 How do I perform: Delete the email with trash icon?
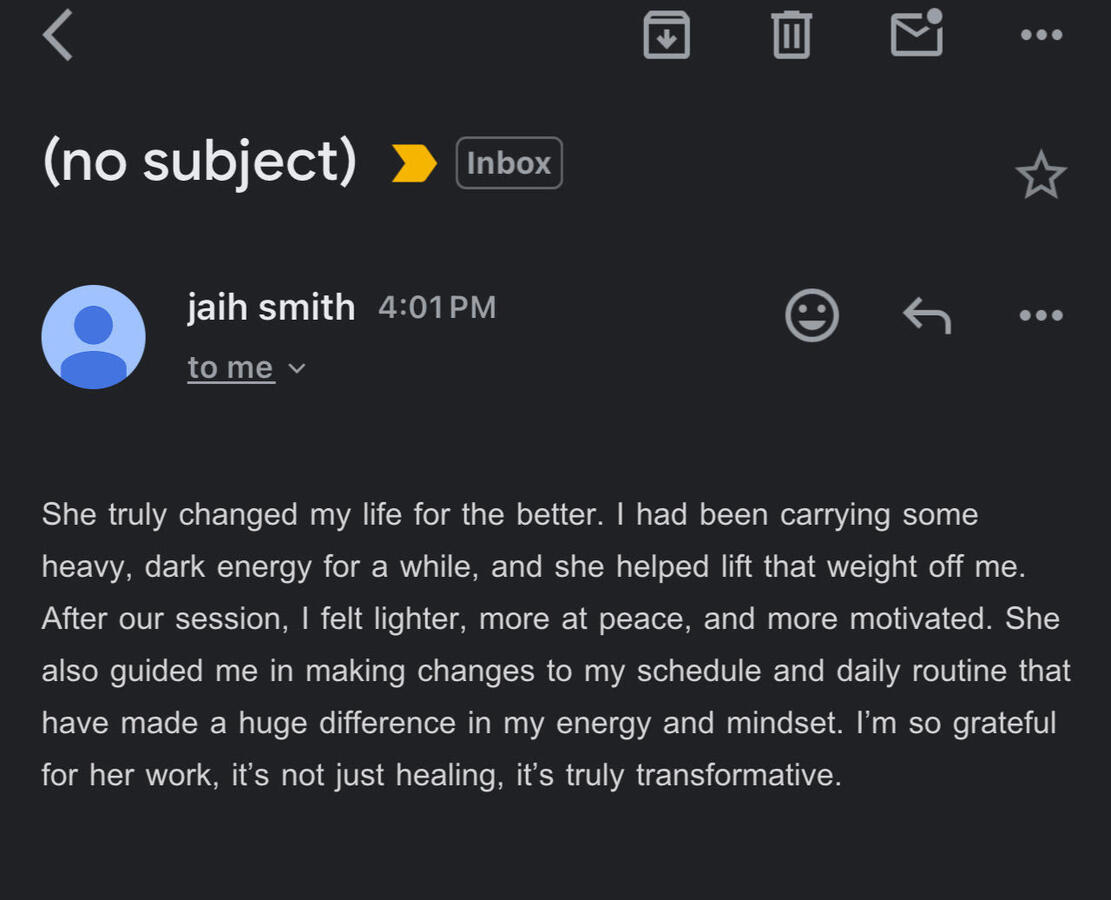click(791, 36)
